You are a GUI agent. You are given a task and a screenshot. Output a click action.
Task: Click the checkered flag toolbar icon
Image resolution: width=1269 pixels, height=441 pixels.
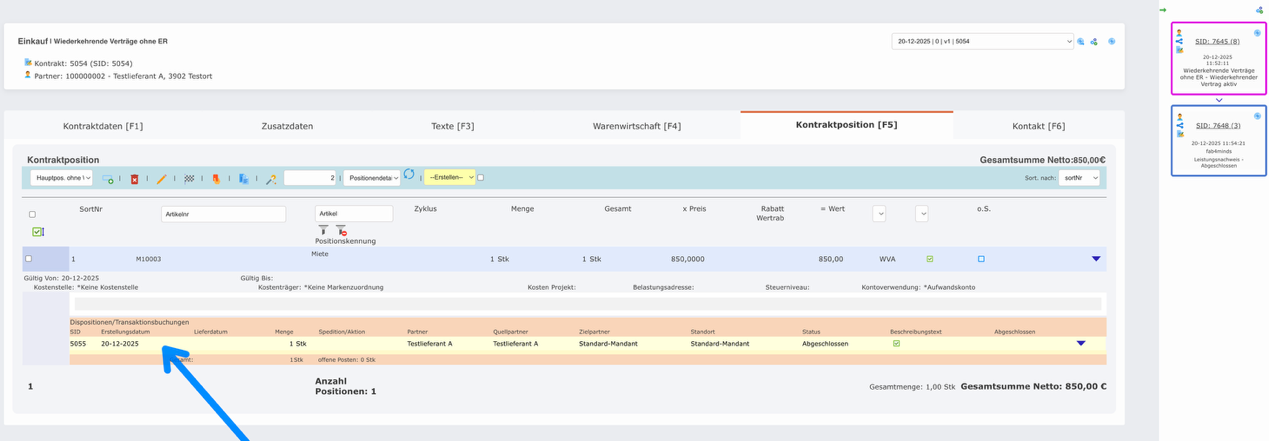coord(189,179)
